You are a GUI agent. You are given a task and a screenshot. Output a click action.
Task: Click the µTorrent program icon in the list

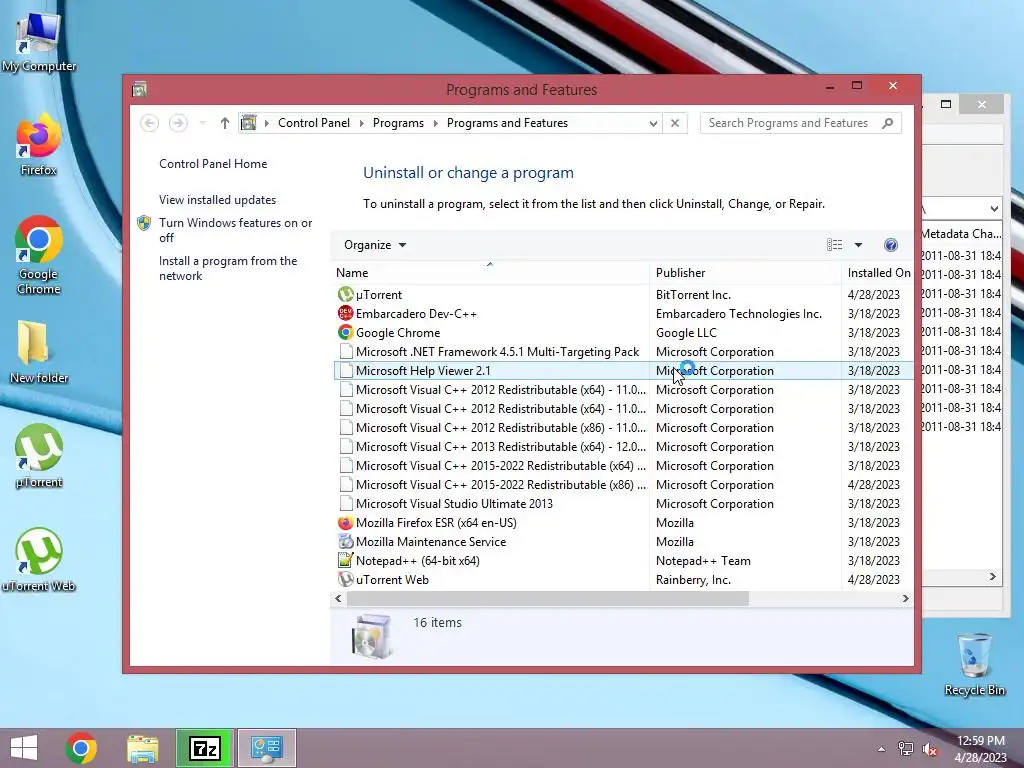(x=345, y=295)
